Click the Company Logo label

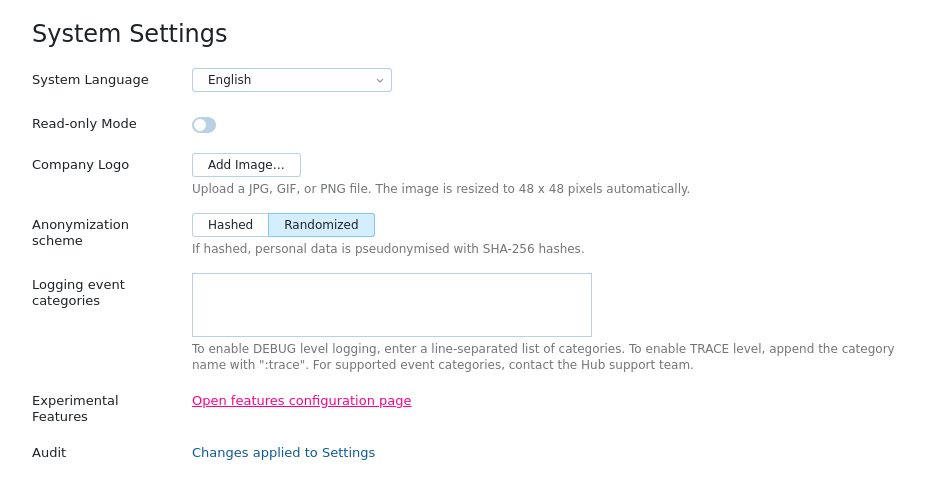(80, 165)
